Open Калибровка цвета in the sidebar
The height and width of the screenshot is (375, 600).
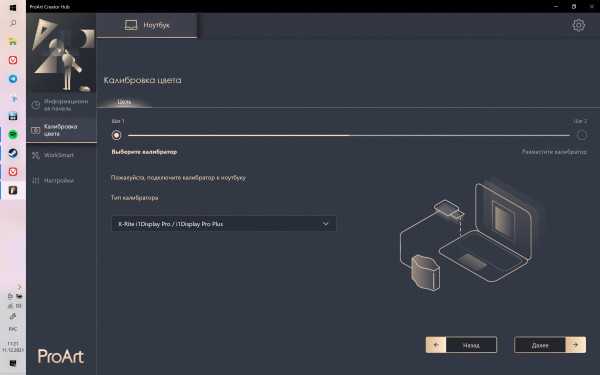click(61, 130)
